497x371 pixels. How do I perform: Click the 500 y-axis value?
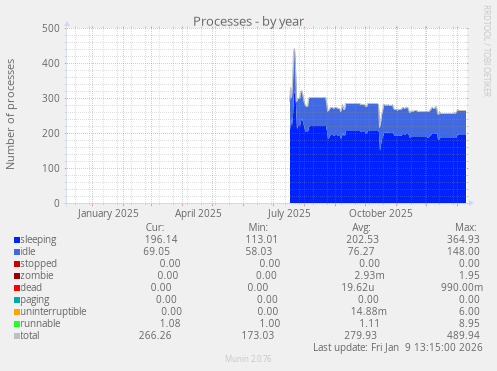point(51,28)
